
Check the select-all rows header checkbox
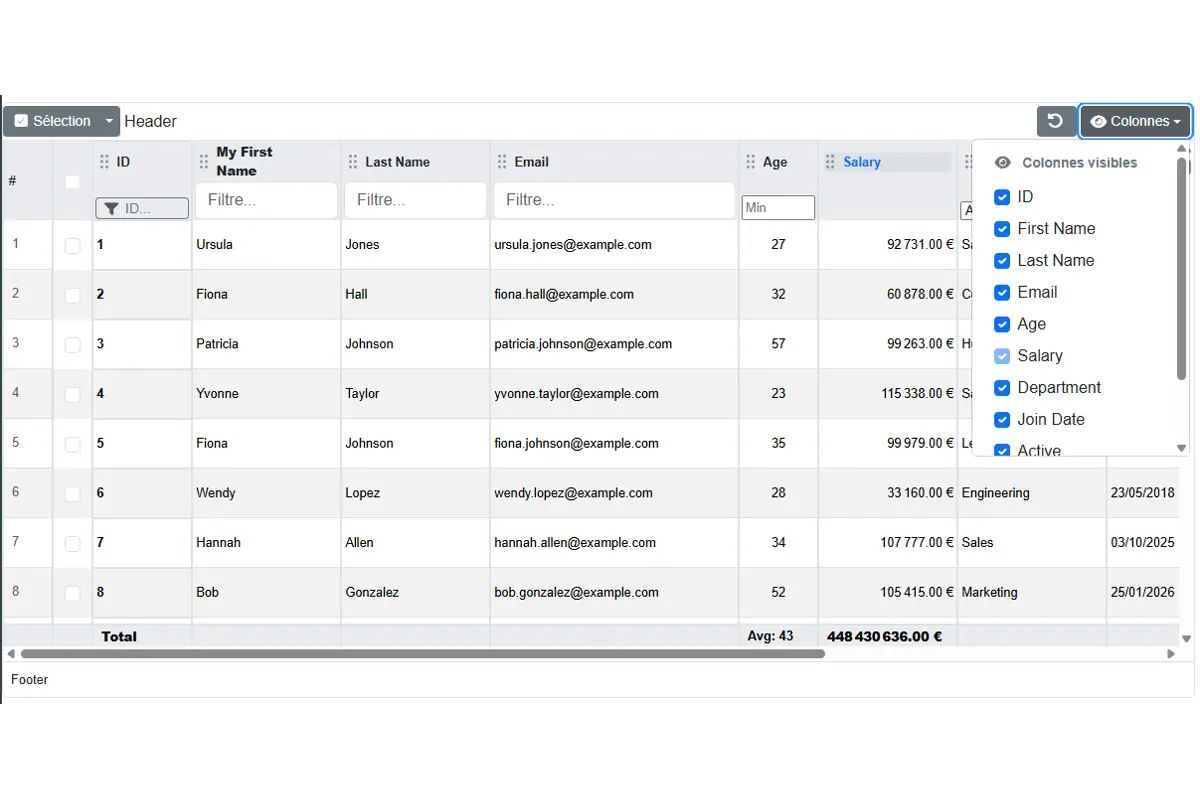(x=72, y=181)
